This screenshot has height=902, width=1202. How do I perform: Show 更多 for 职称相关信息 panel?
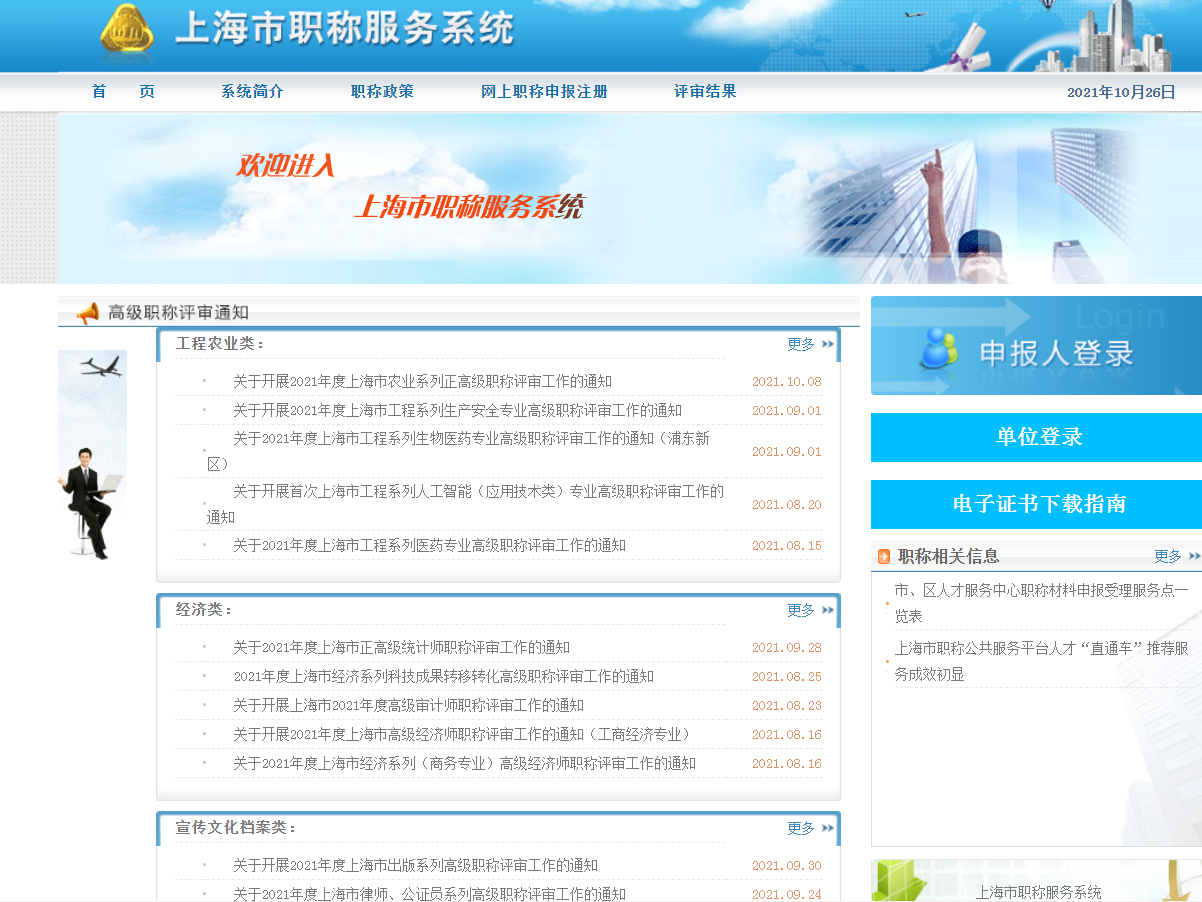(x=1167, y=556)
